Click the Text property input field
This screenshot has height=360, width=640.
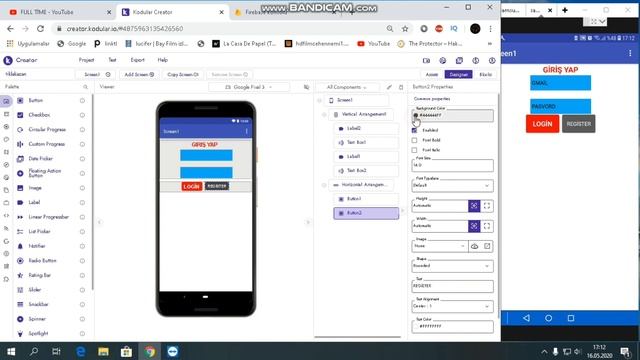tap(452, 286)
